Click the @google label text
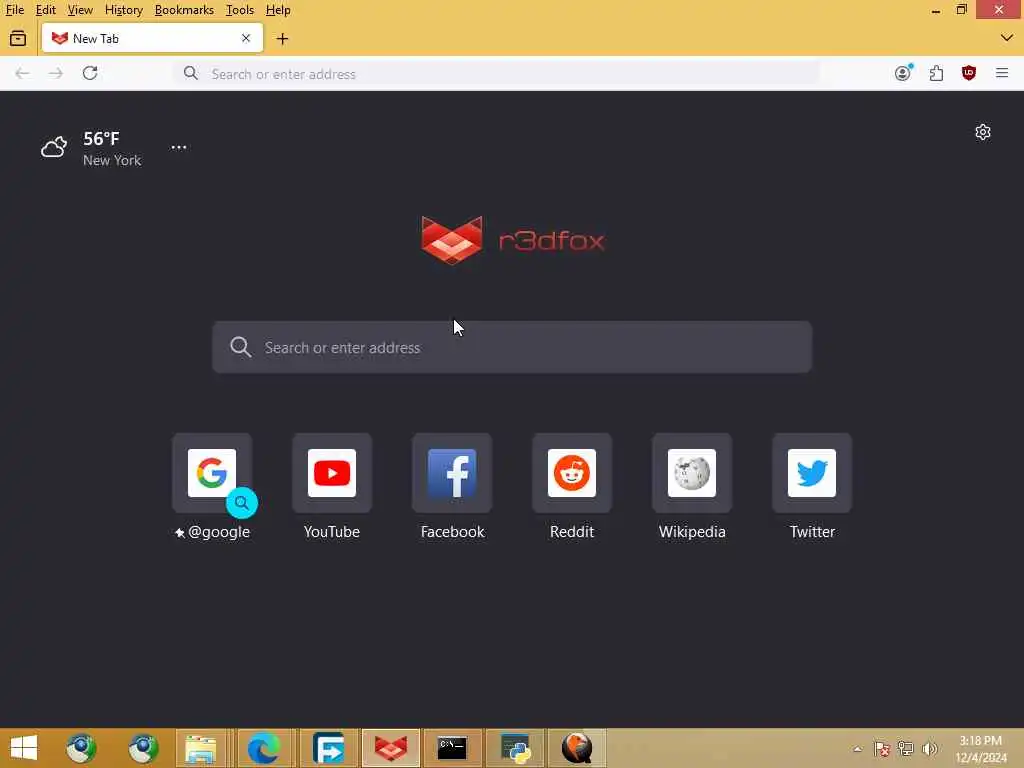 point(219,532)
